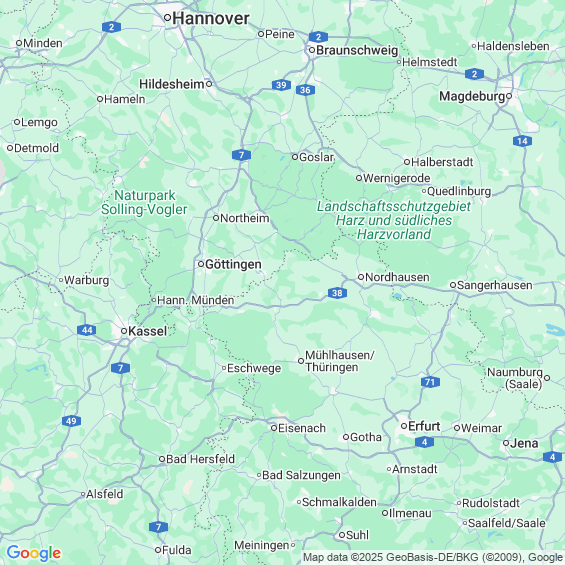Select the Mühlhausen/Thüringen label

340,361
